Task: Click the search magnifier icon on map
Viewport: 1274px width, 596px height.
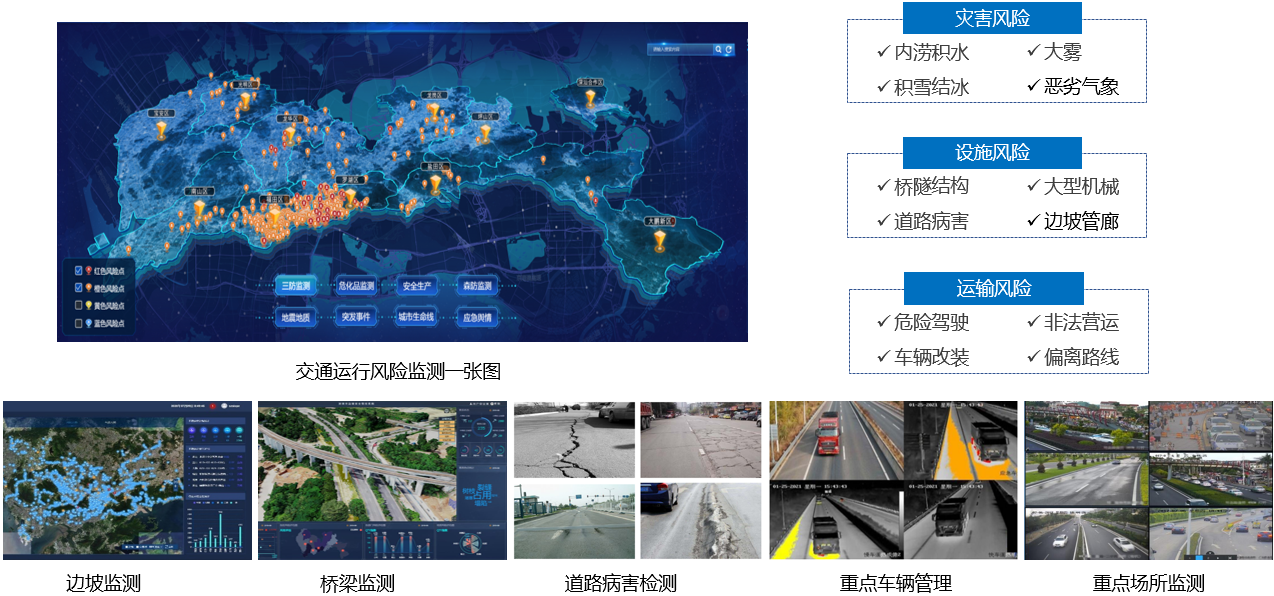Action: (718, 49)
